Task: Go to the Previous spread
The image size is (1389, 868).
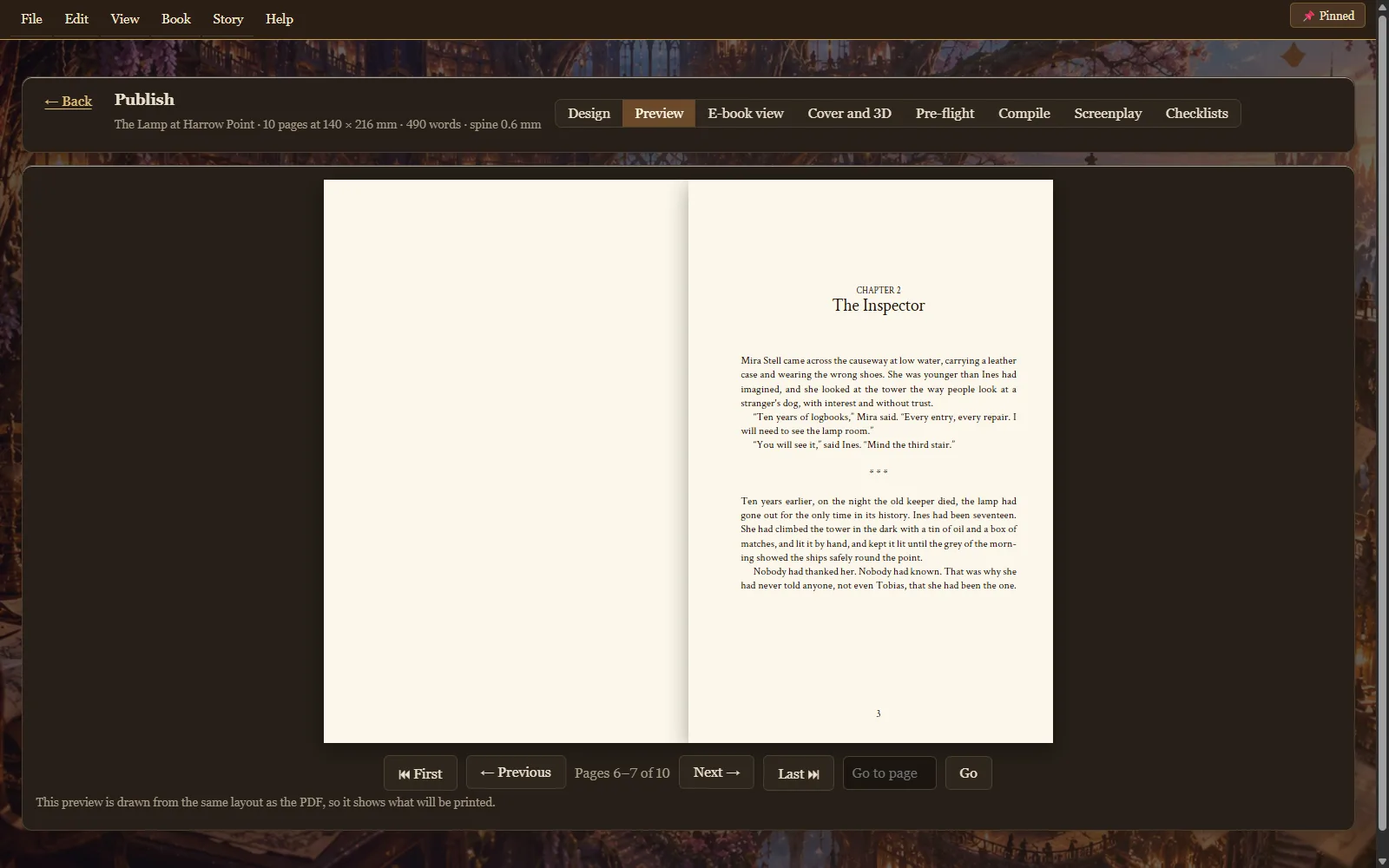Action: pos(516,773)
